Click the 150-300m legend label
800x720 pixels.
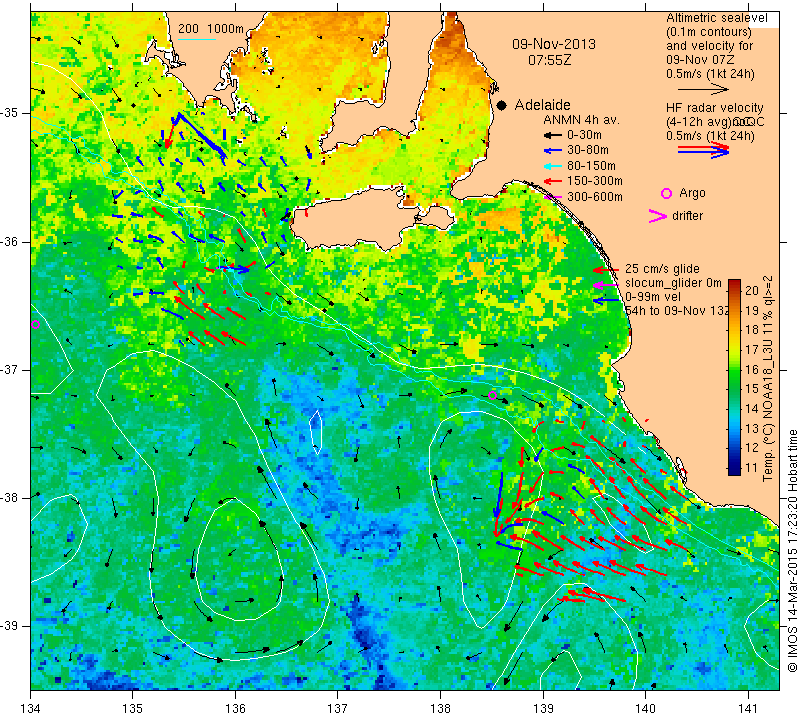pyautogui.click(x=594, y=181)
